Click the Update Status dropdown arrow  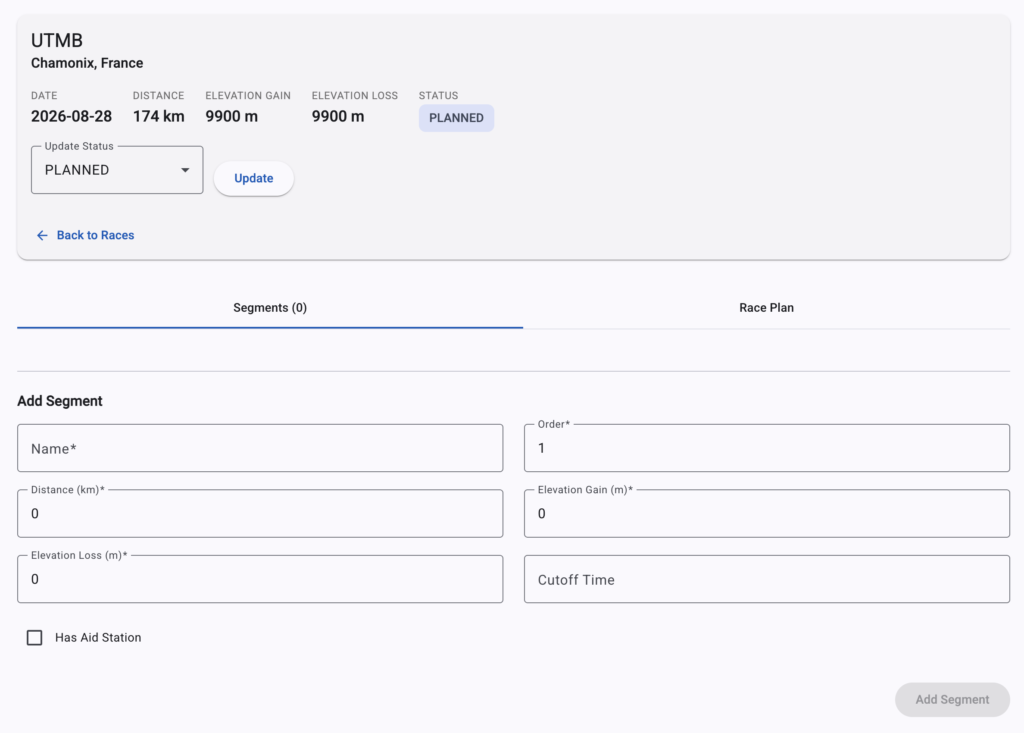click(x=185, y=170)
